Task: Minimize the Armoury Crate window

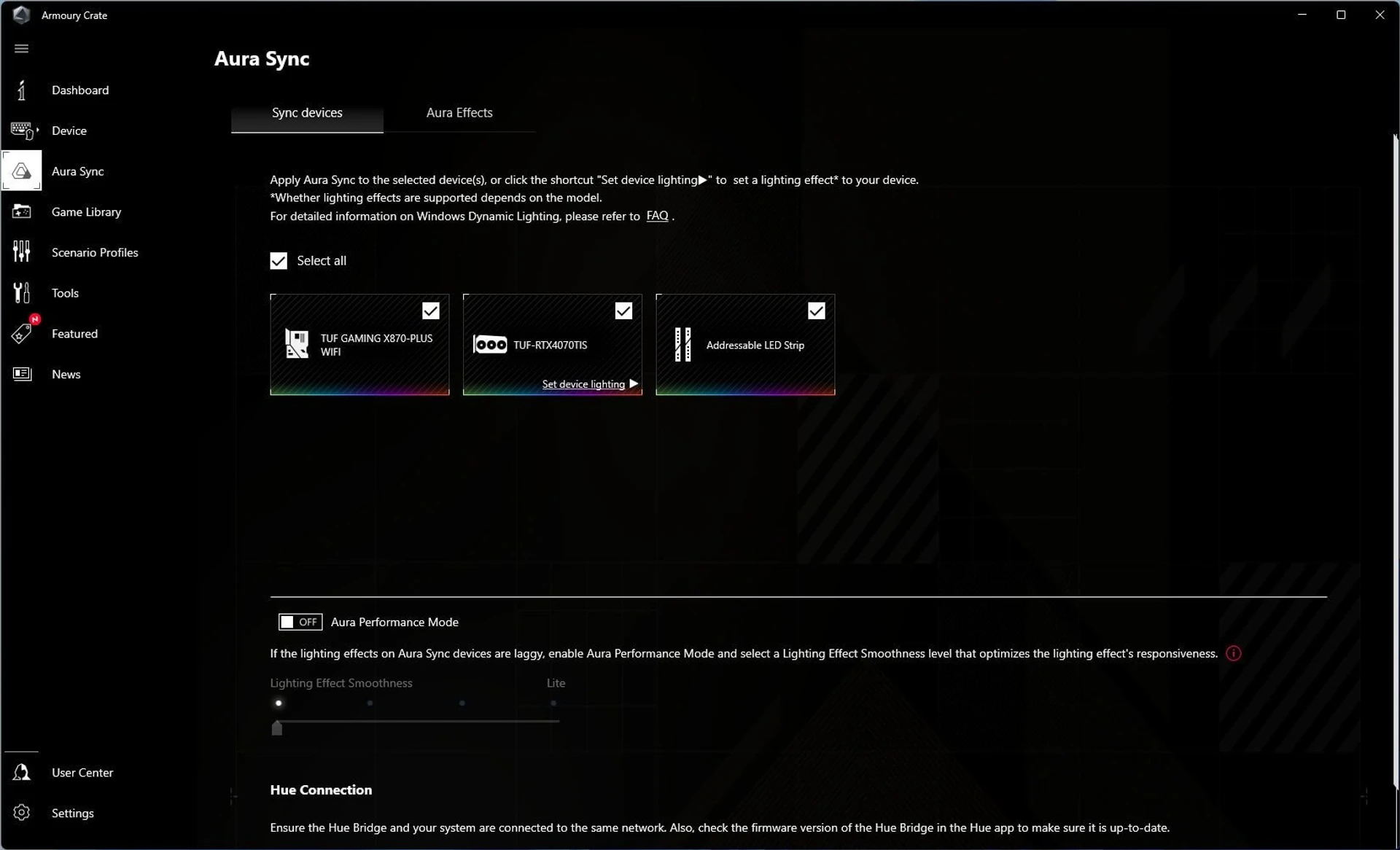Action: 1302,15
